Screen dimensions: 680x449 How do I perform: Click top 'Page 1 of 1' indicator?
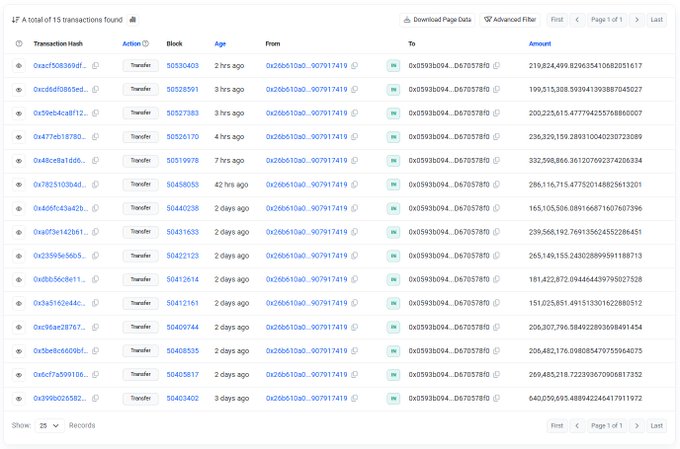[607, 20]
